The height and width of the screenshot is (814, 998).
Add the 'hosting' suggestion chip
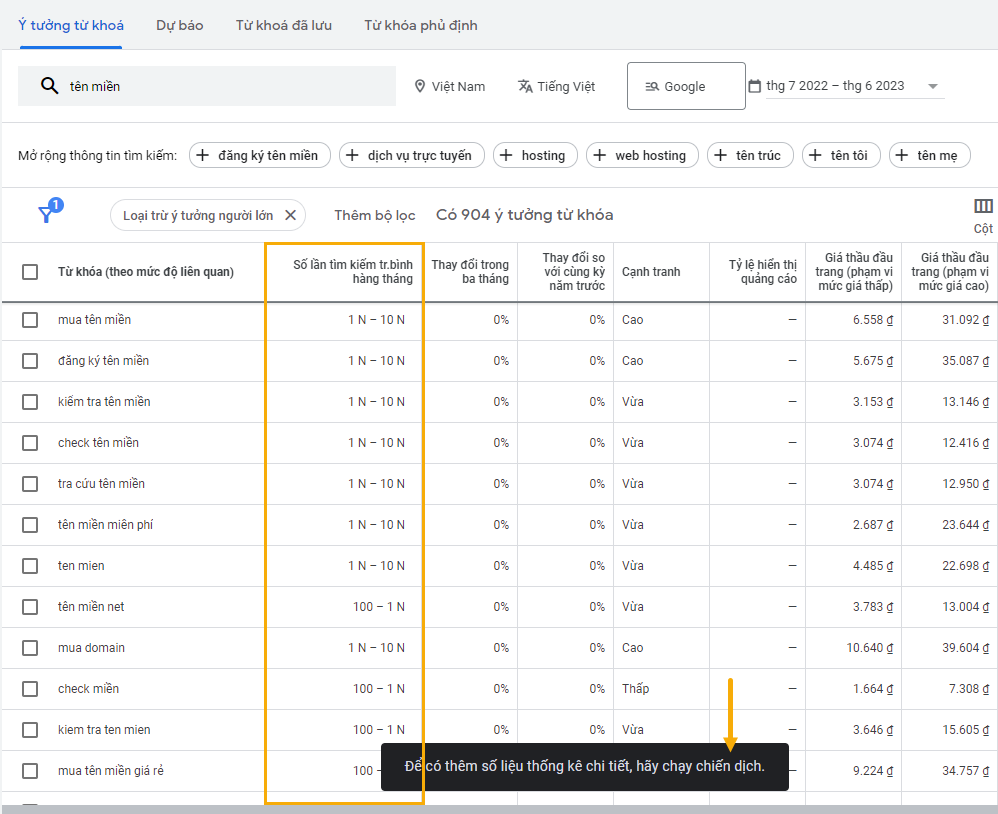click(535, 155)
